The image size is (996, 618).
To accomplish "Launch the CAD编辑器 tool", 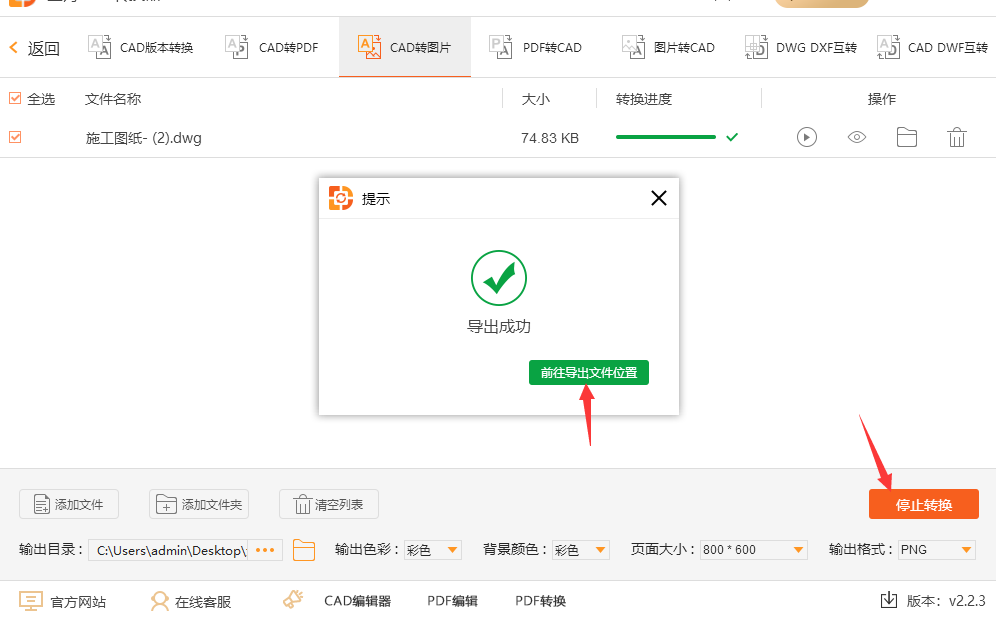I will pyautogui.click(x=338, y=601).
